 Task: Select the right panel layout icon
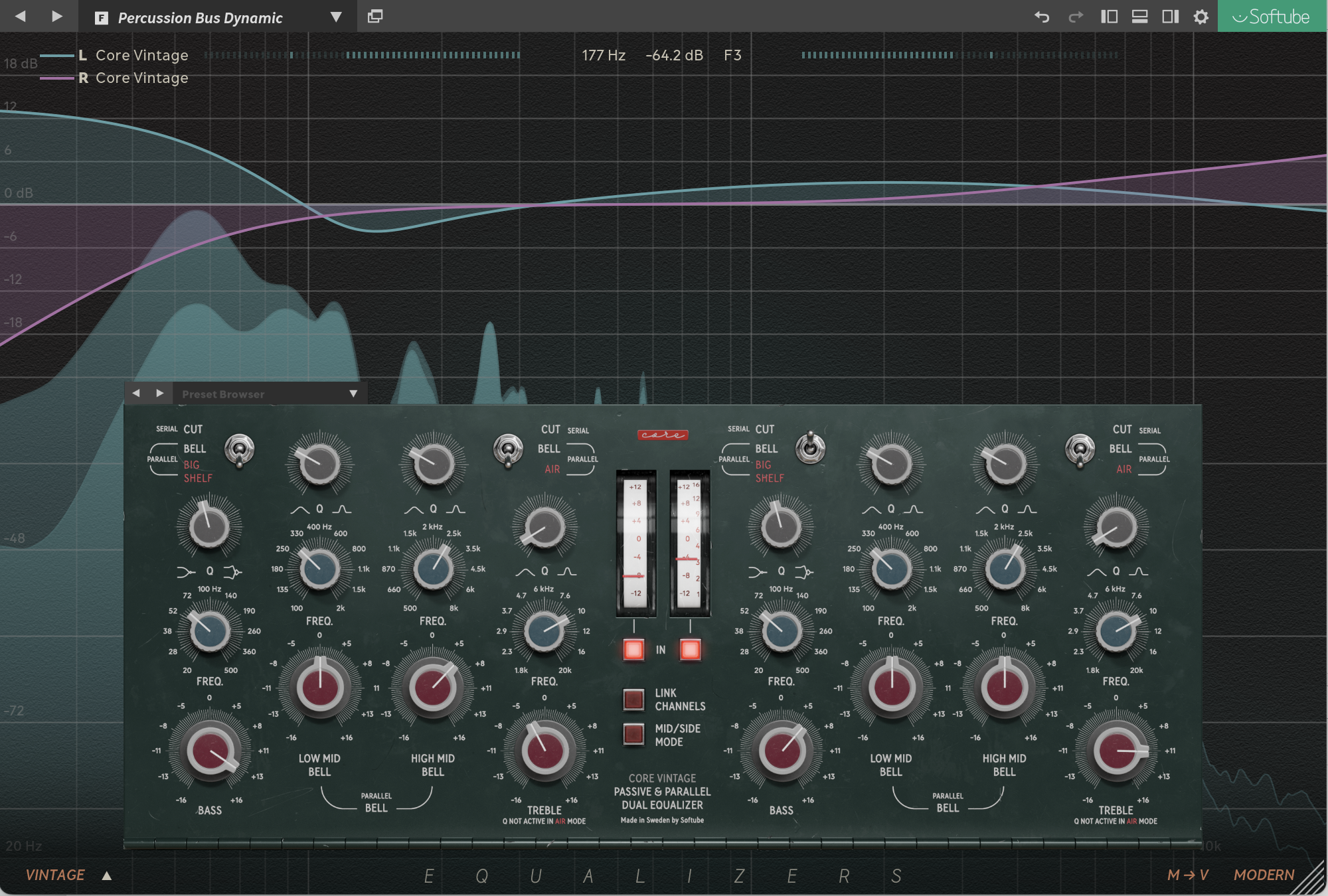(1170, 17)
